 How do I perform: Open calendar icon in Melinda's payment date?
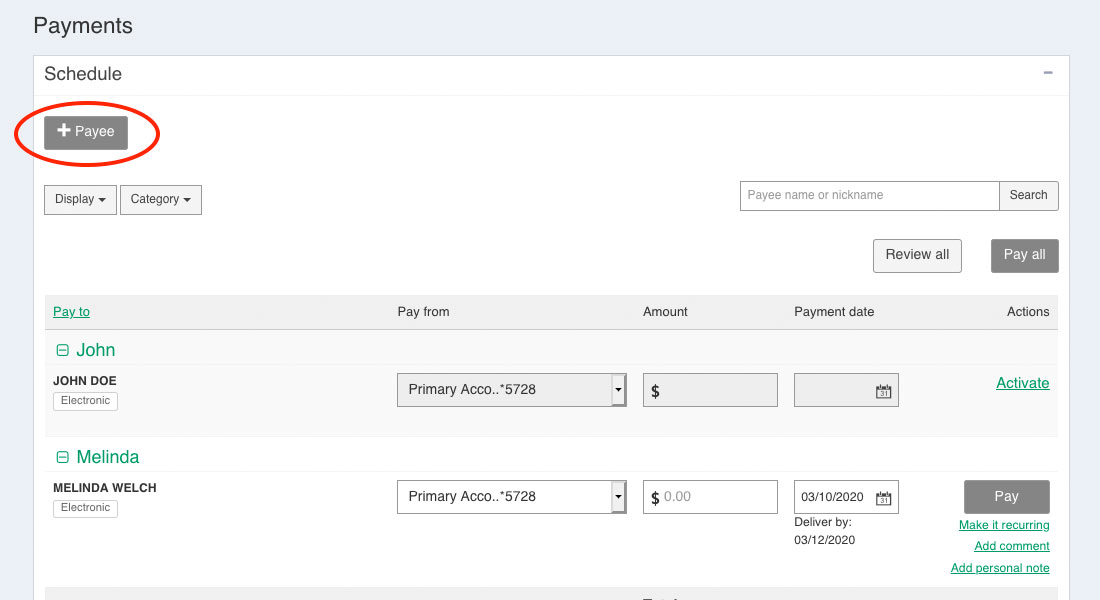click(x=883, y=498)
